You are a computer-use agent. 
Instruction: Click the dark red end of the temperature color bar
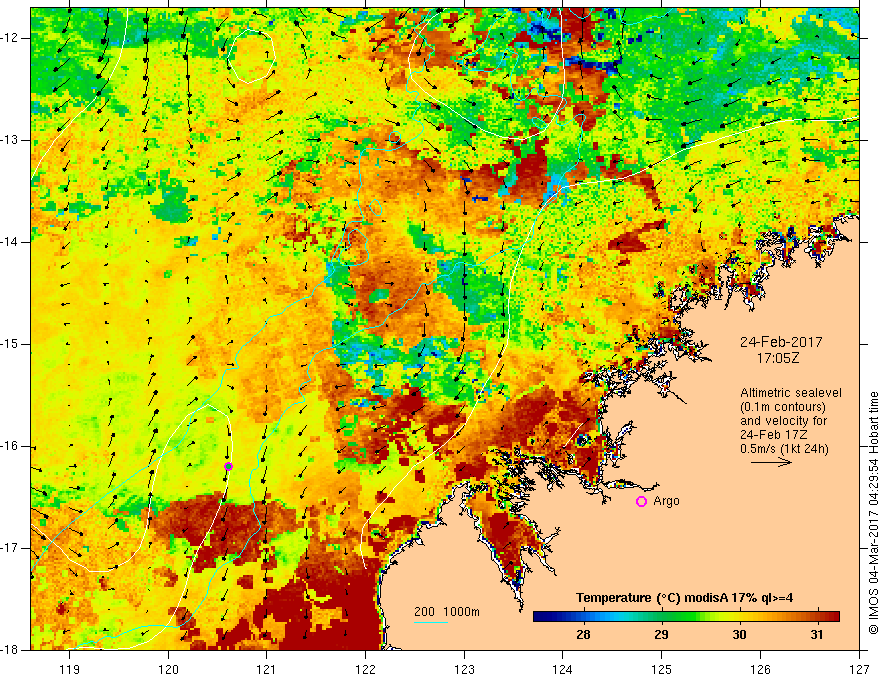point(833,617)
